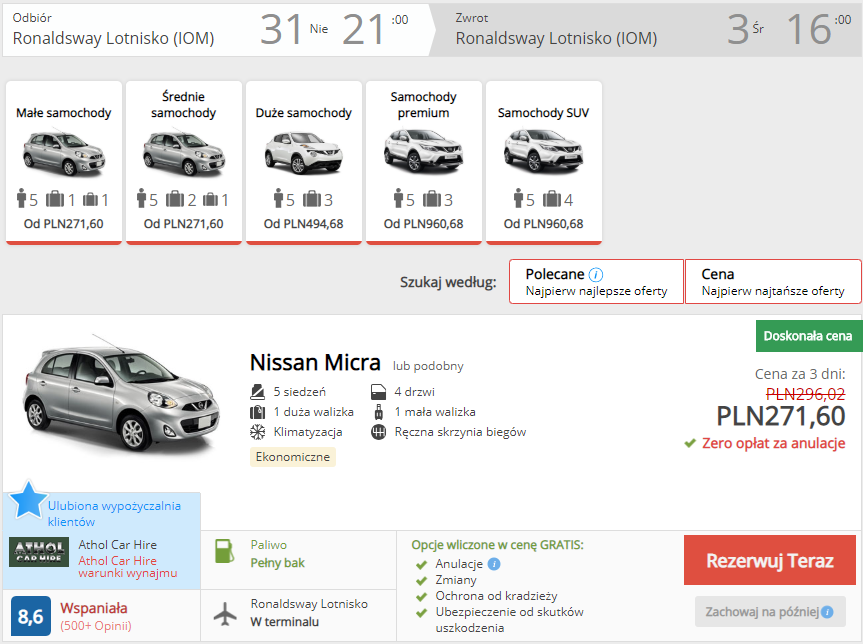The width and height of the screenshot is (863, 644).
Task: Click the door icon next to 4 drzwi
Action: (x=379, y=392)
